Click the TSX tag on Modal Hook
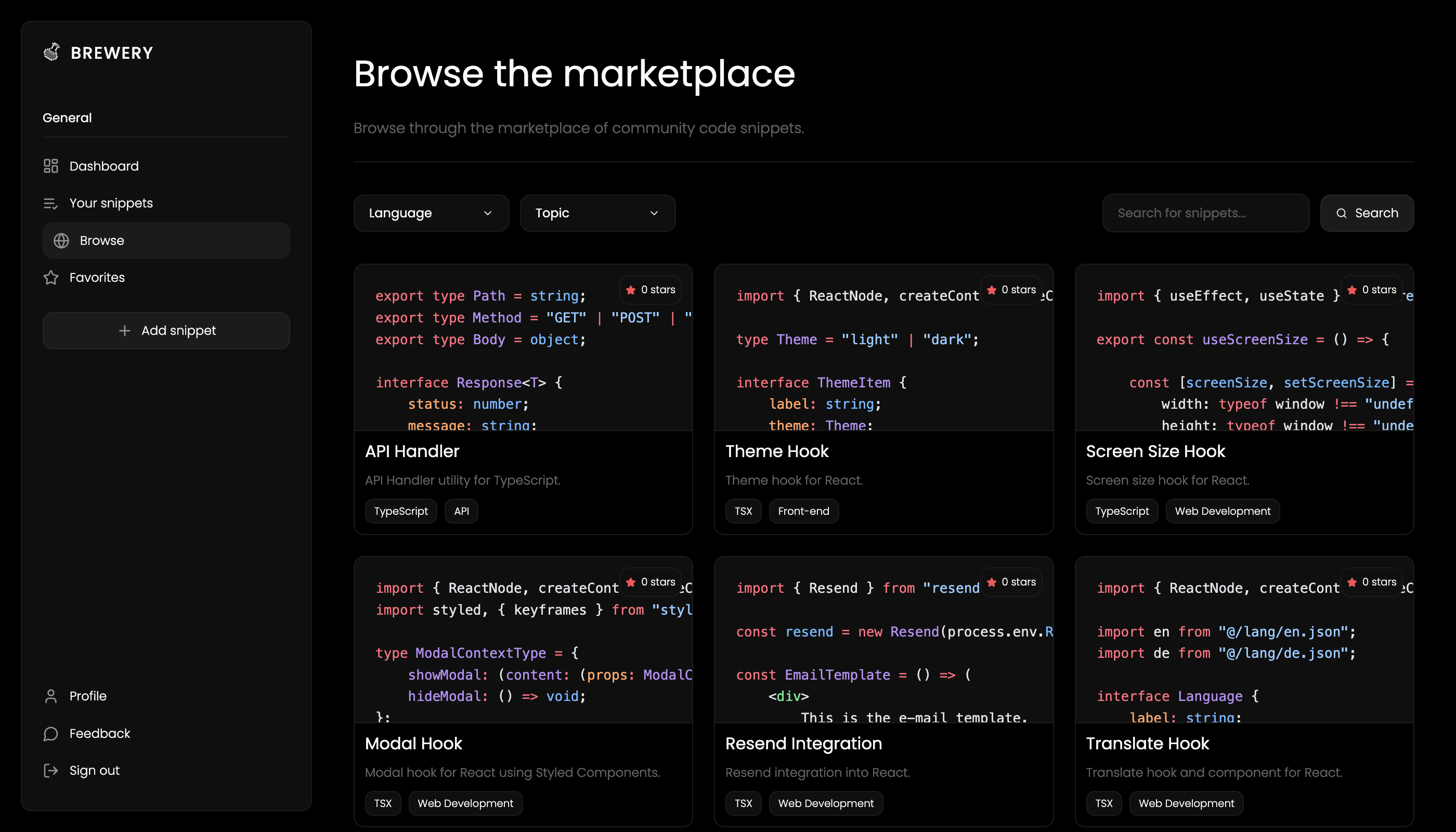The width and height of the screenshot is (1456, 832). pos(383,803)
